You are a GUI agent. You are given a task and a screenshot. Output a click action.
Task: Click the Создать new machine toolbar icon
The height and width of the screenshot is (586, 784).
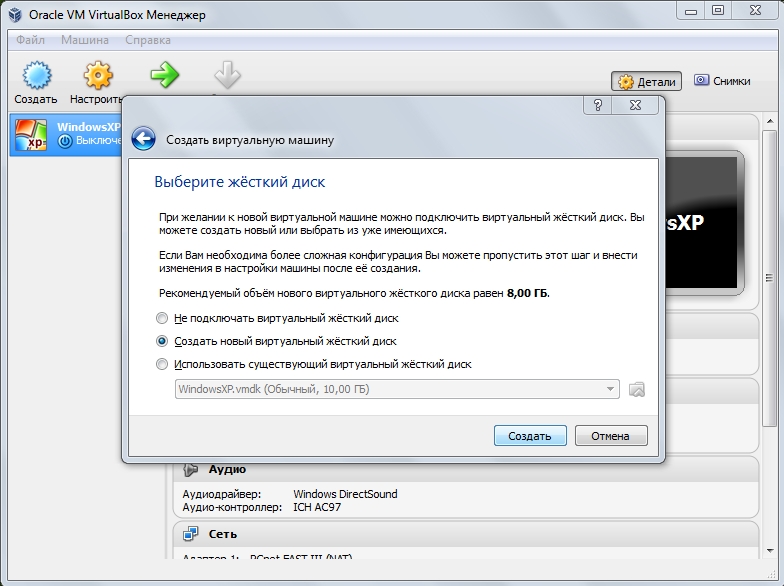36,76
